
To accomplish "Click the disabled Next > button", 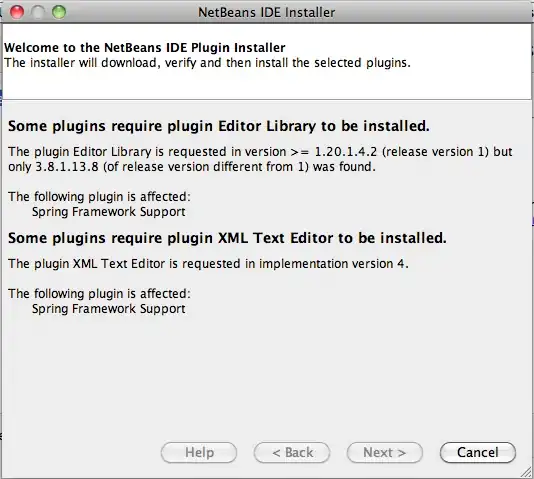I will 384,452.
